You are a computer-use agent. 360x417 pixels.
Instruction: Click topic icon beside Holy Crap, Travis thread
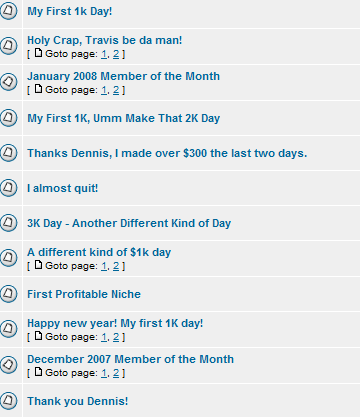pos(8,46)
